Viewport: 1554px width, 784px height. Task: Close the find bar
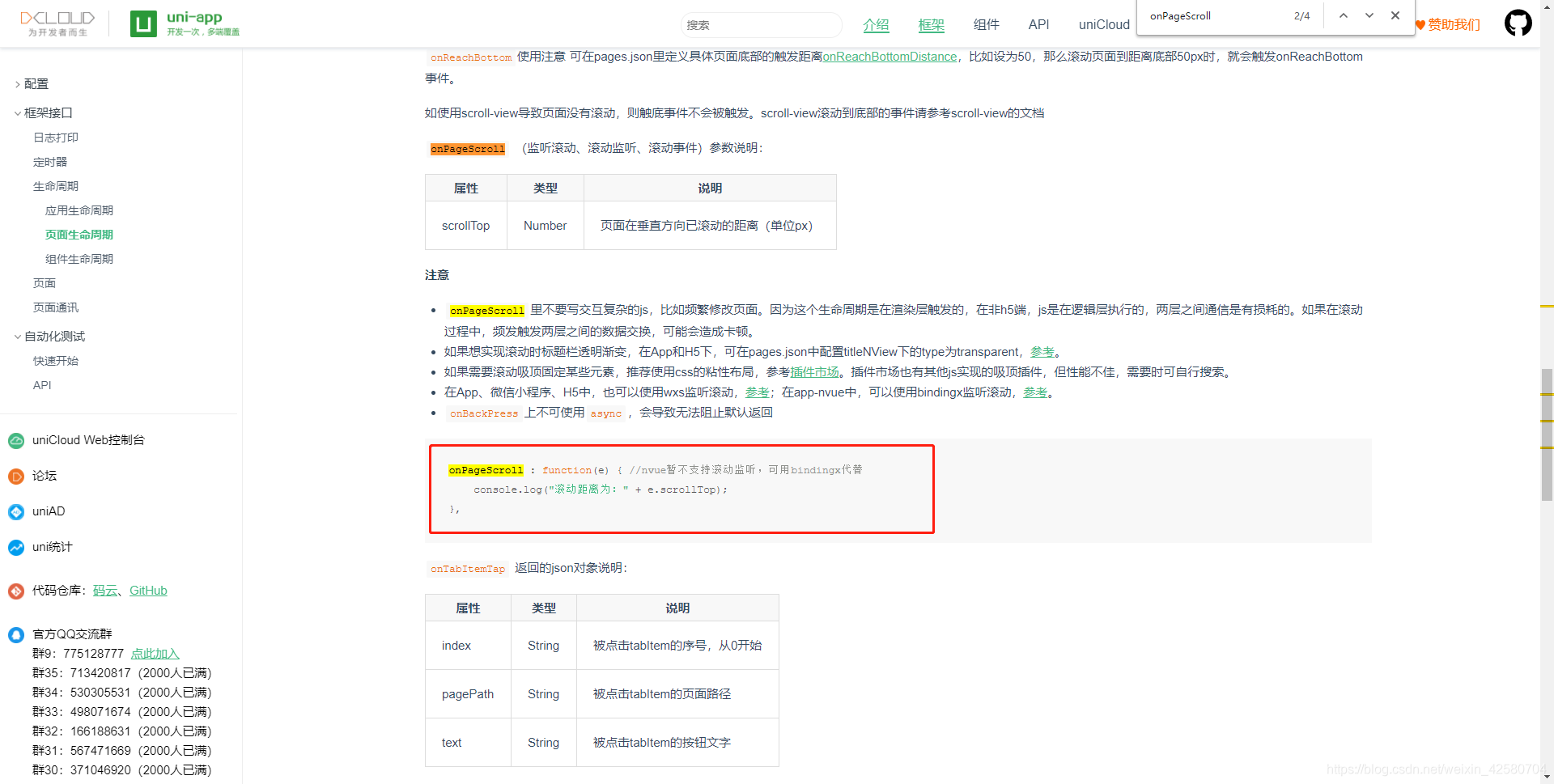point(1395,15)
